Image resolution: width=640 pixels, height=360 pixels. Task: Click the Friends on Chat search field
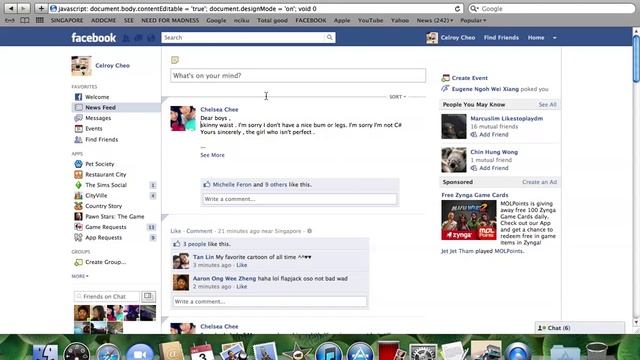tap(107, 296)
